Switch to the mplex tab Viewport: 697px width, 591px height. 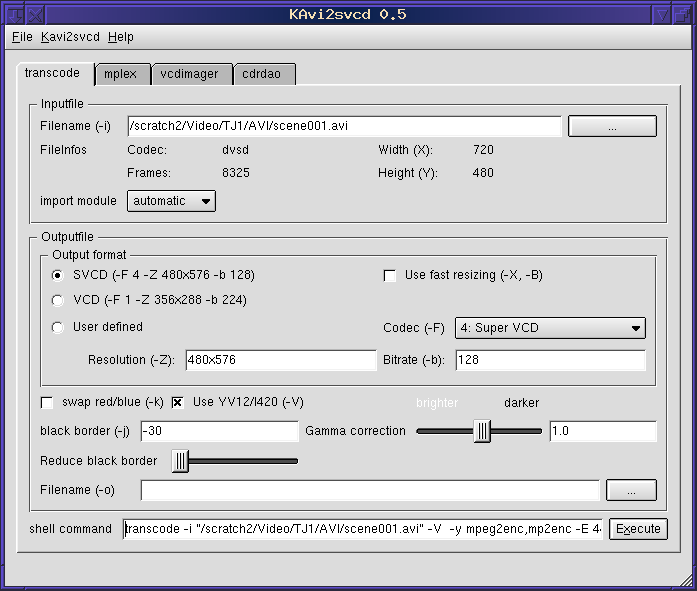pyautogui.click(x=123, y=74)
